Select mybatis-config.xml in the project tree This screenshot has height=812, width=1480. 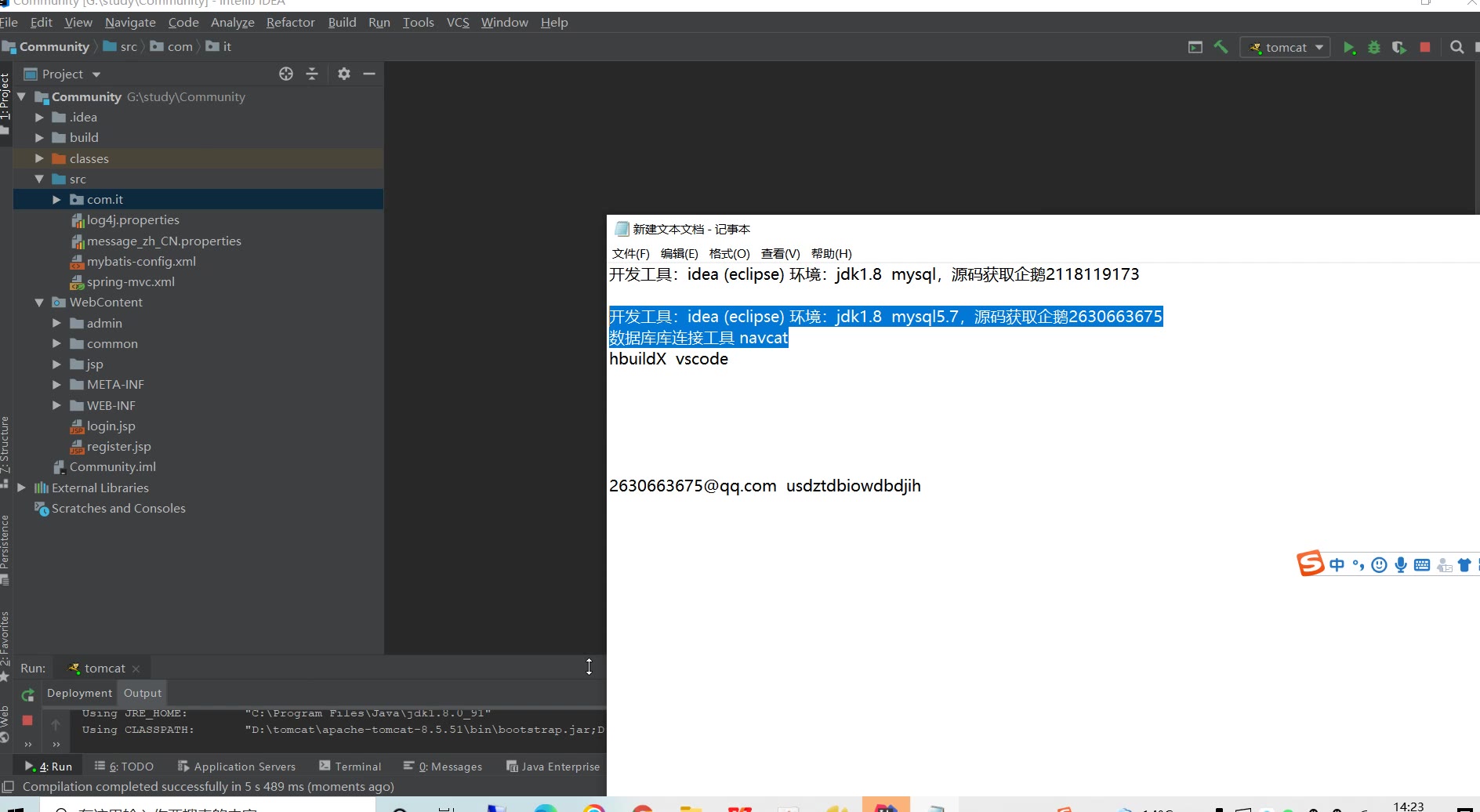[141, 261]
